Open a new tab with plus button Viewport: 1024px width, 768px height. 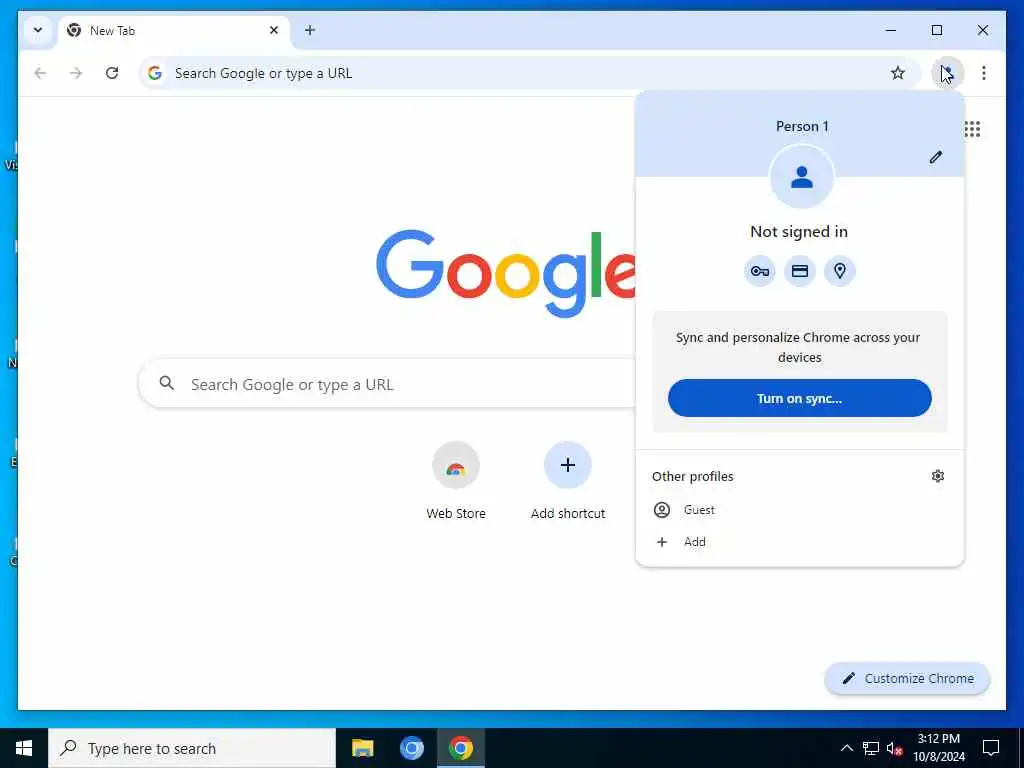pyautogui.click(x=310, y=30)
